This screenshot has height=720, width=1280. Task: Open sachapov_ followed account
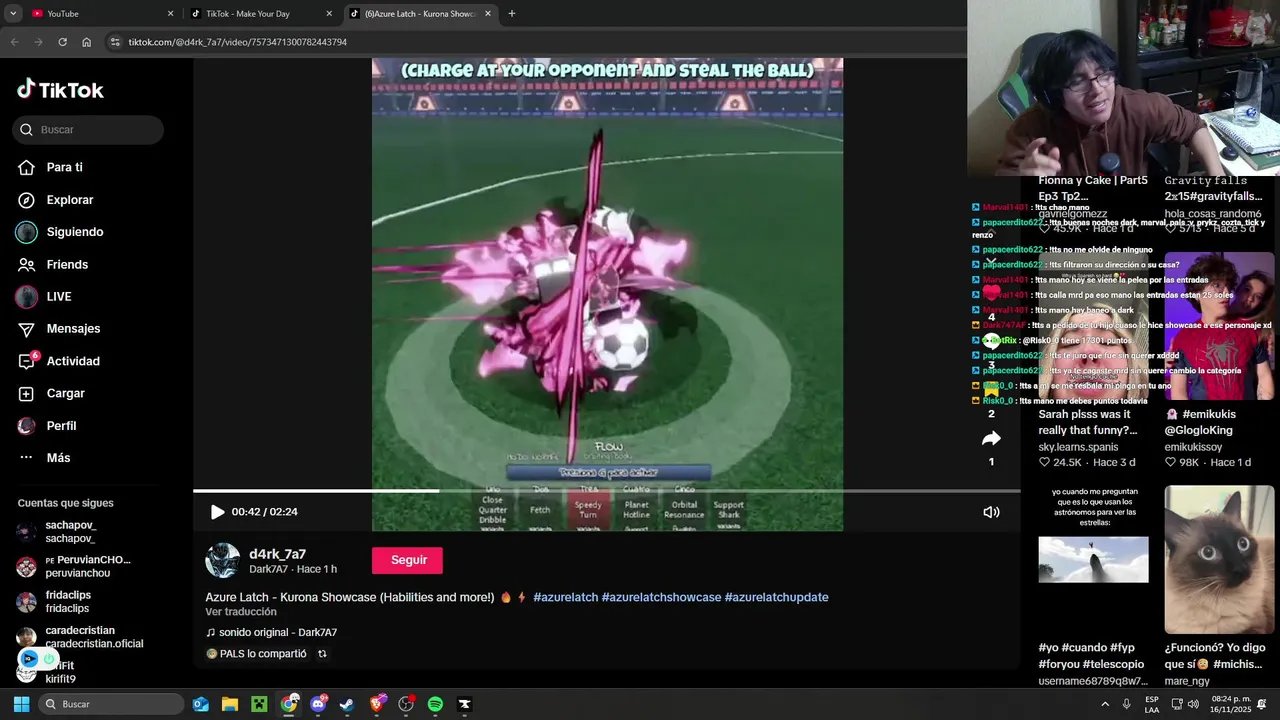tap(70, 532)
